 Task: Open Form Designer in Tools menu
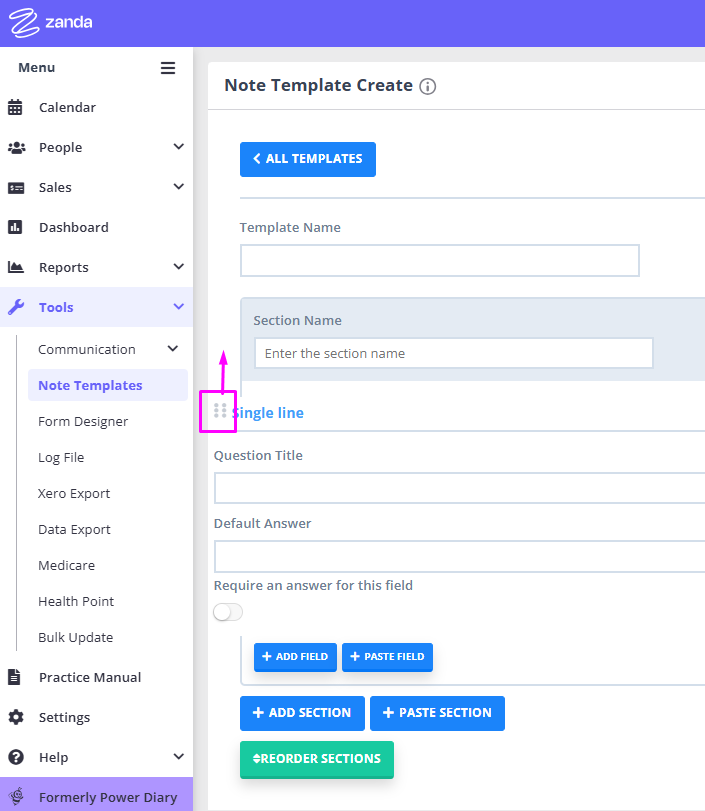[83, 422]
